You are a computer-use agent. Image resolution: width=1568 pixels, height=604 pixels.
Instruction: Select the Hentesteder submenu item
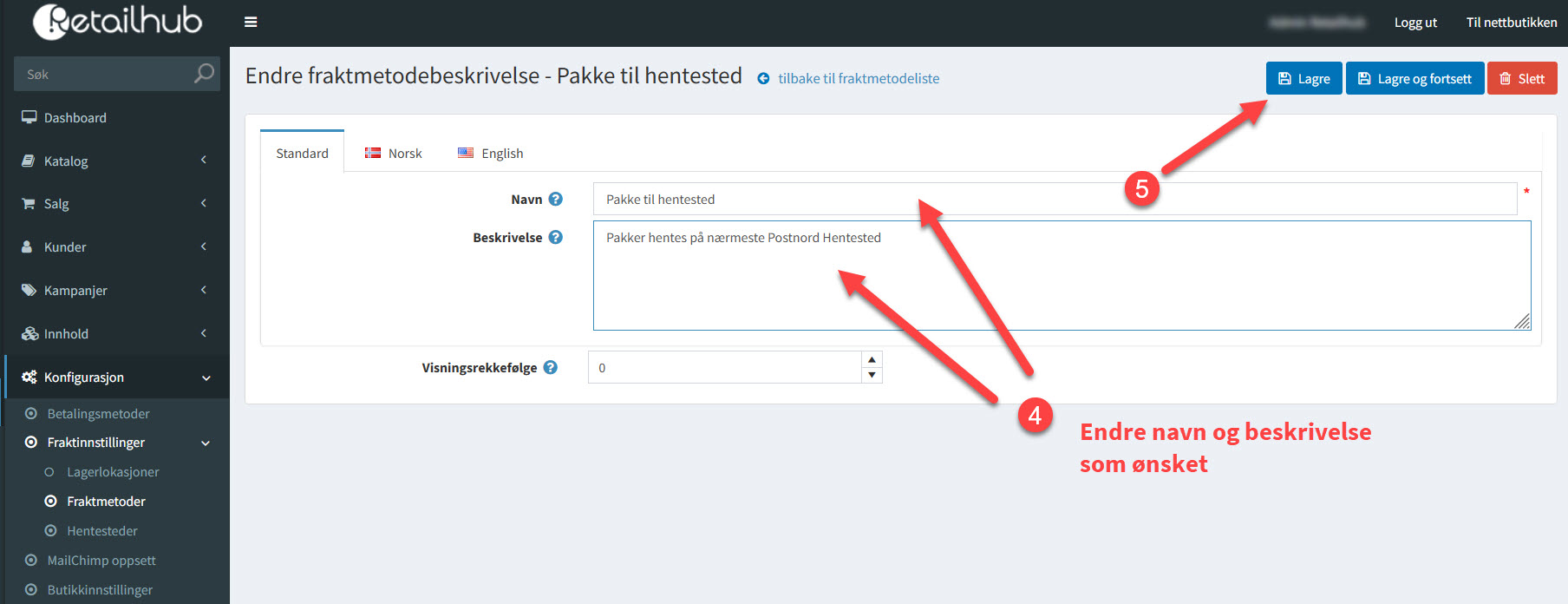click(x=102, y=531)
